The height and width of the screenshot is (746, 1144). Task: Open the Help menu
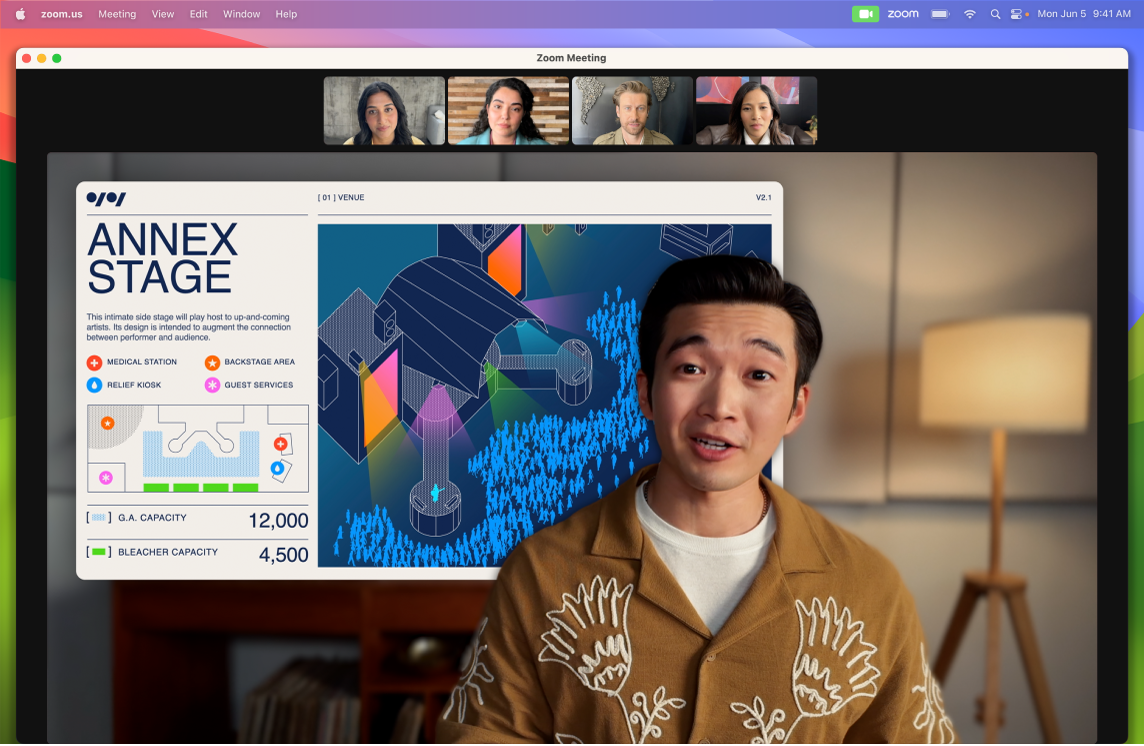[286, 13]
